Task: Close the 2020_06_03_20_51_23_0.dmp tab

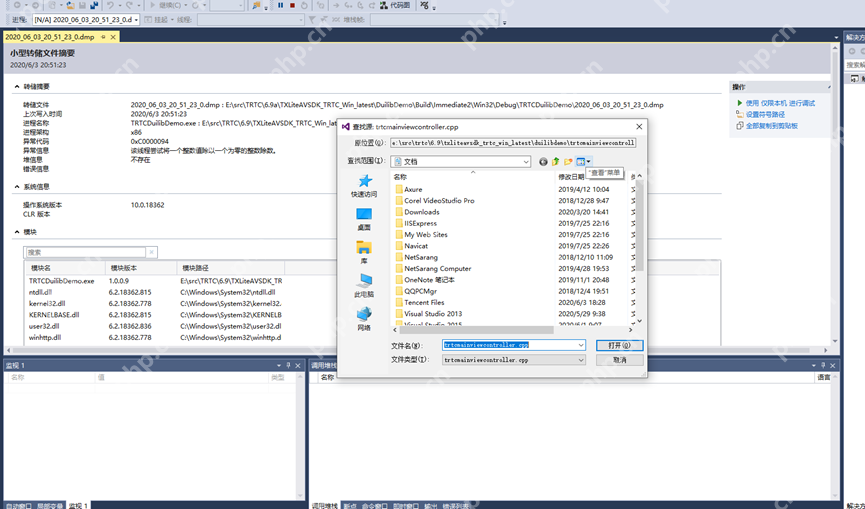Action: coord(113,37)
